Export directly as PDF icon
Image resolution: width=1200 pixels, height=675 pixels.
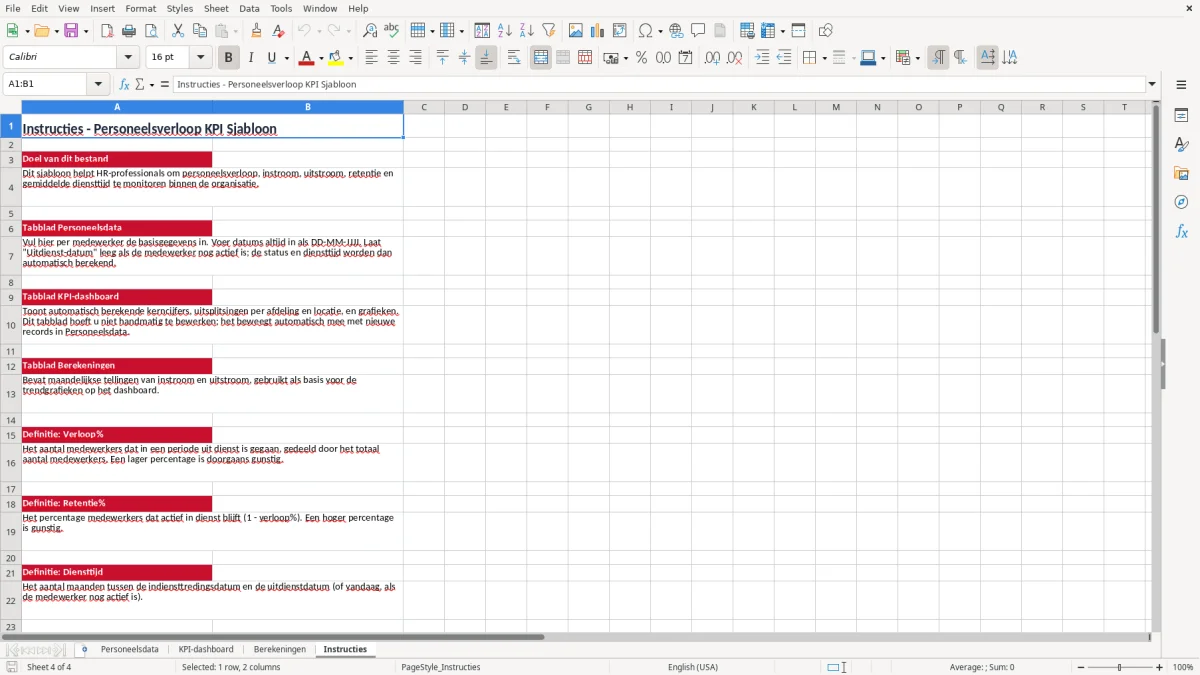(107, 31)
